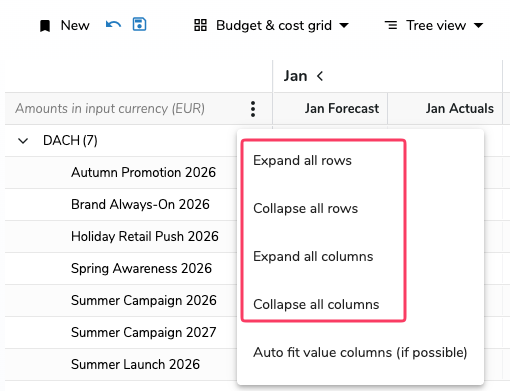This screenshot has height=391, width=510.
Task: Collapse the DACH (7) group
Action: (x=23, y=141)
